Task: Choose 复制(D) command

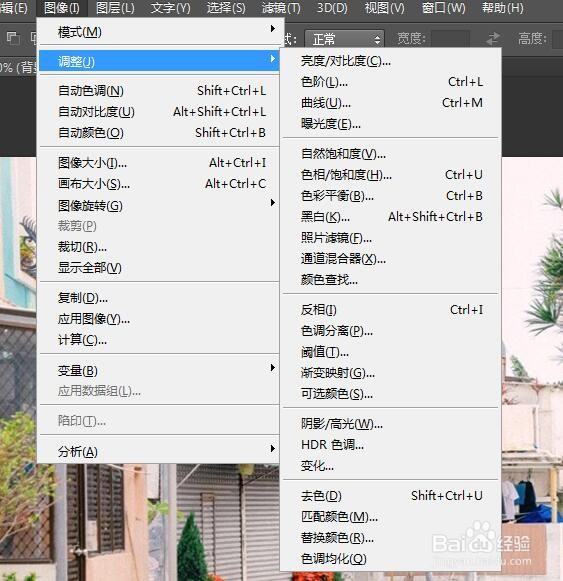Action: coord(159,298)
